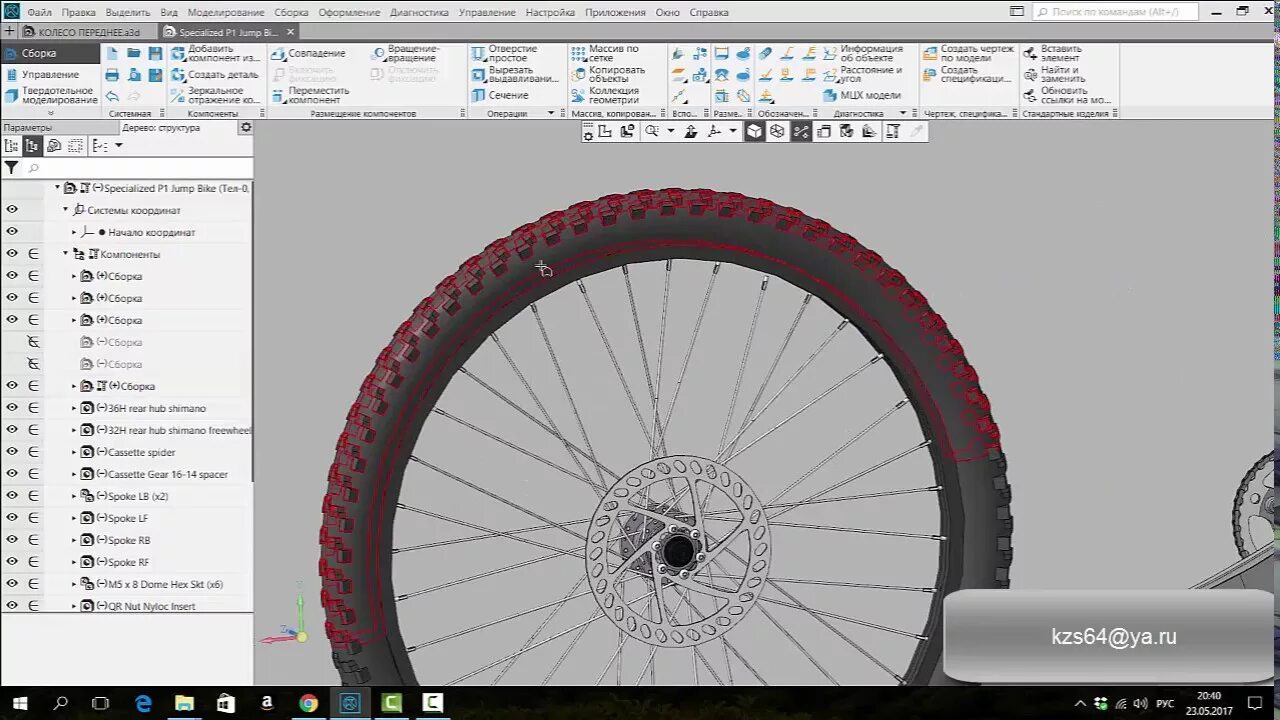Open the Windows Start menu

[x=19, y=703]
